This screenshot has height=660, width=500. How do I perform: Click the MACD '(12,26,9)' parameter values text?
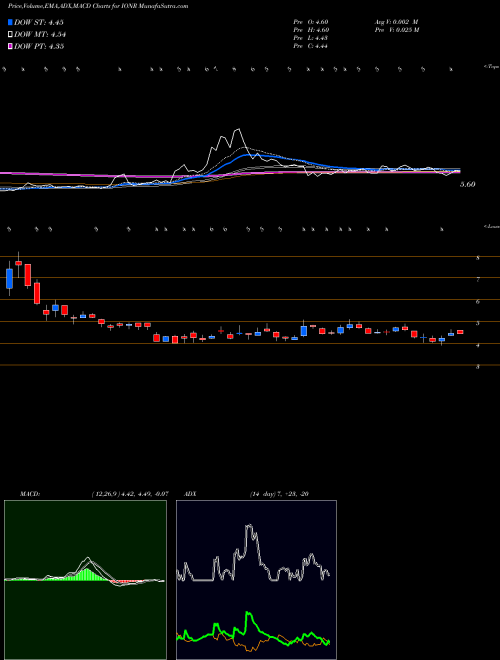130,494
